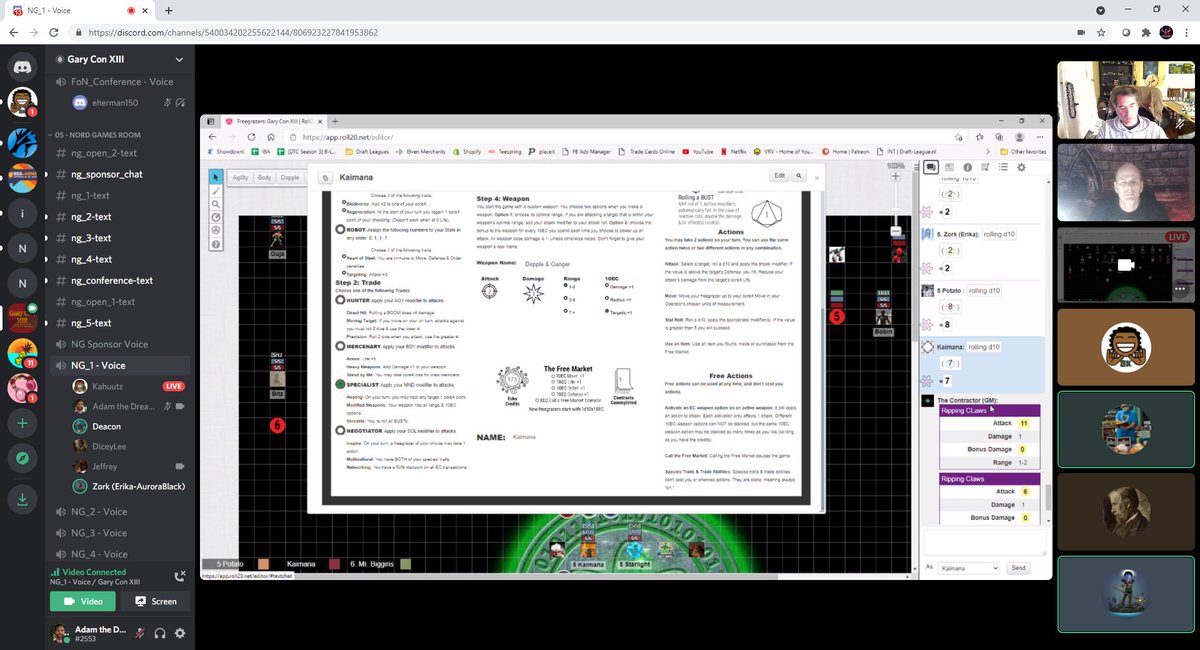This screenshot has height=650, width=1200.
Task: Select the pointer/select tool in Roll20 toolbar
Action: (x=215, y=177)
